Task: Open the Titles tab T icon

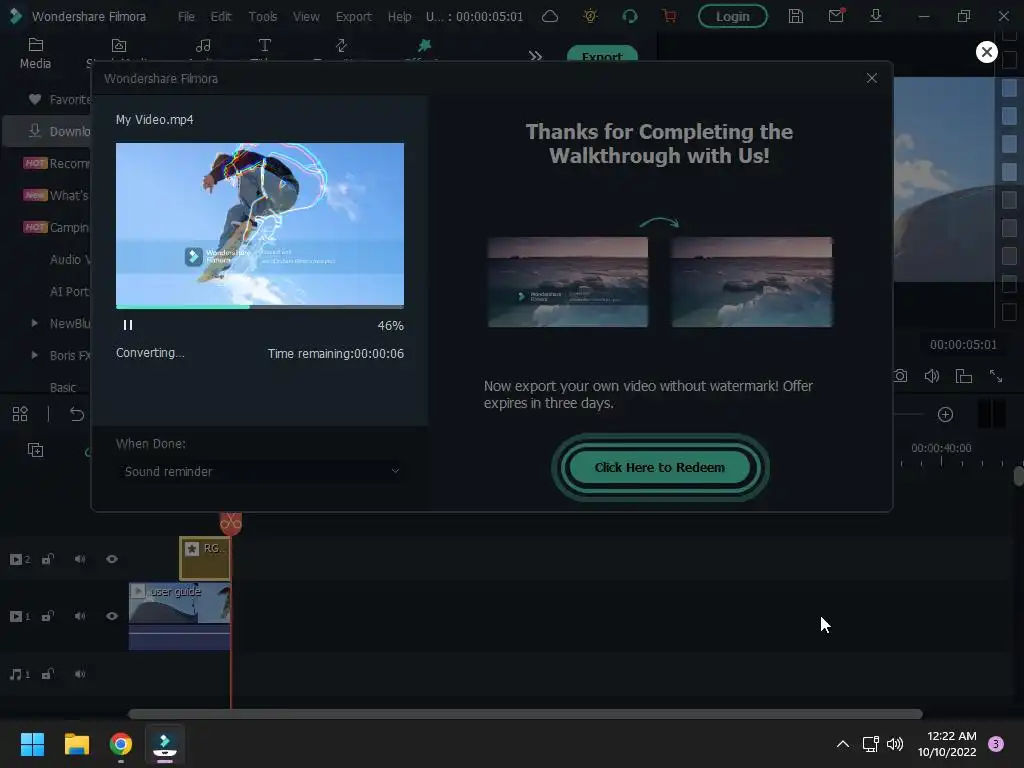Action: pos(264,45)
